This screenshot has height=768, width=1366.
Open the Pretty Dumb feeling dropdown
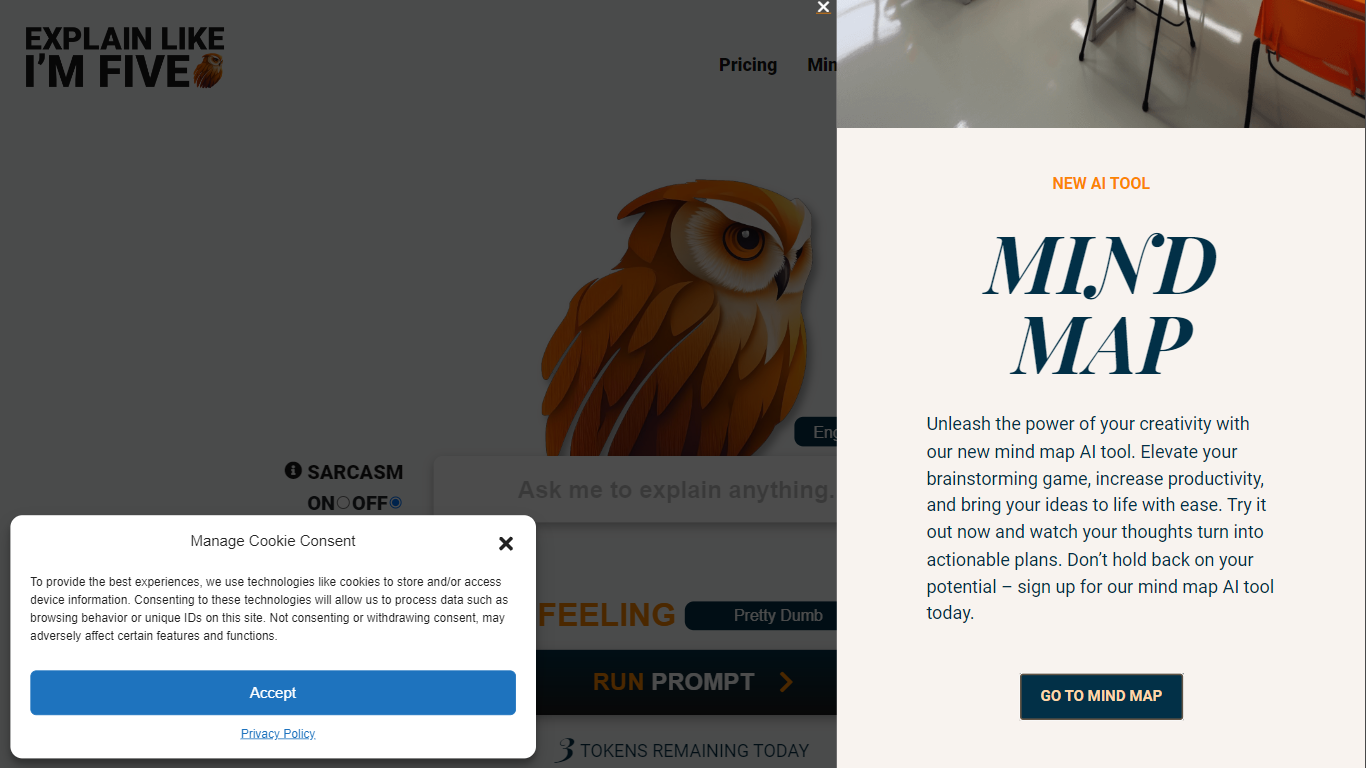point(760,616)
